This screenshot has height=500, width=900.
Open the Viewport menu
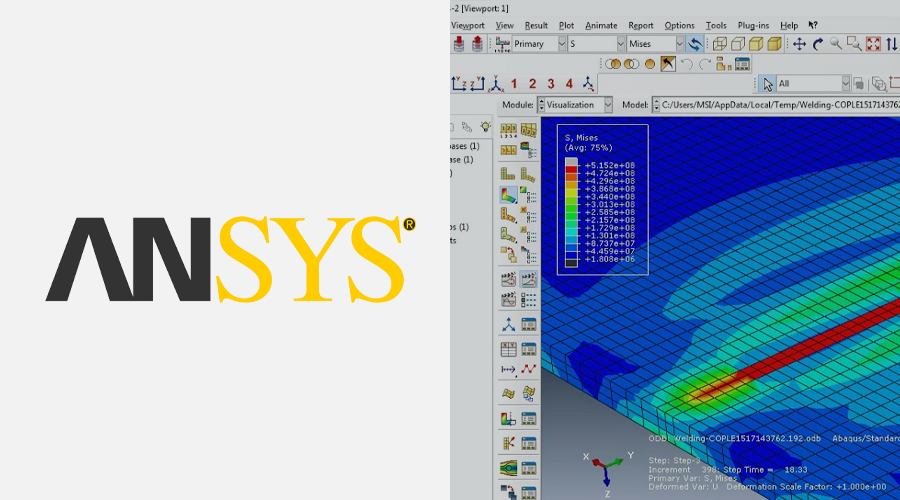coord(468,25)
